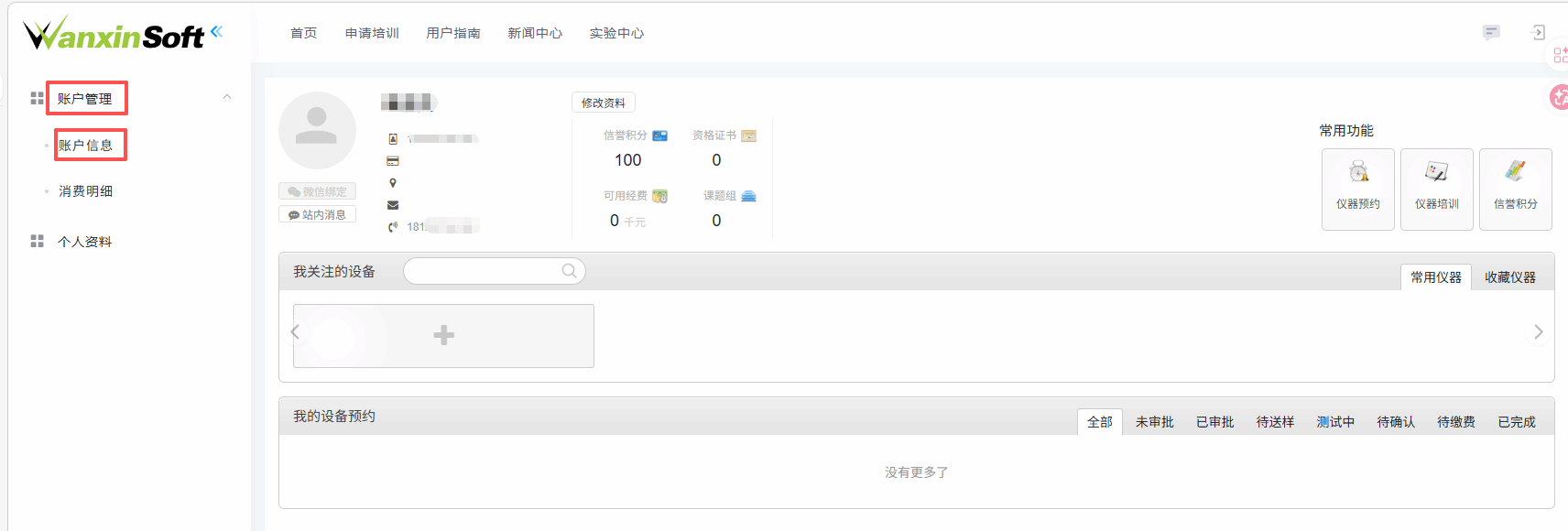Open the message chat icon in header

coord(1491,33)
